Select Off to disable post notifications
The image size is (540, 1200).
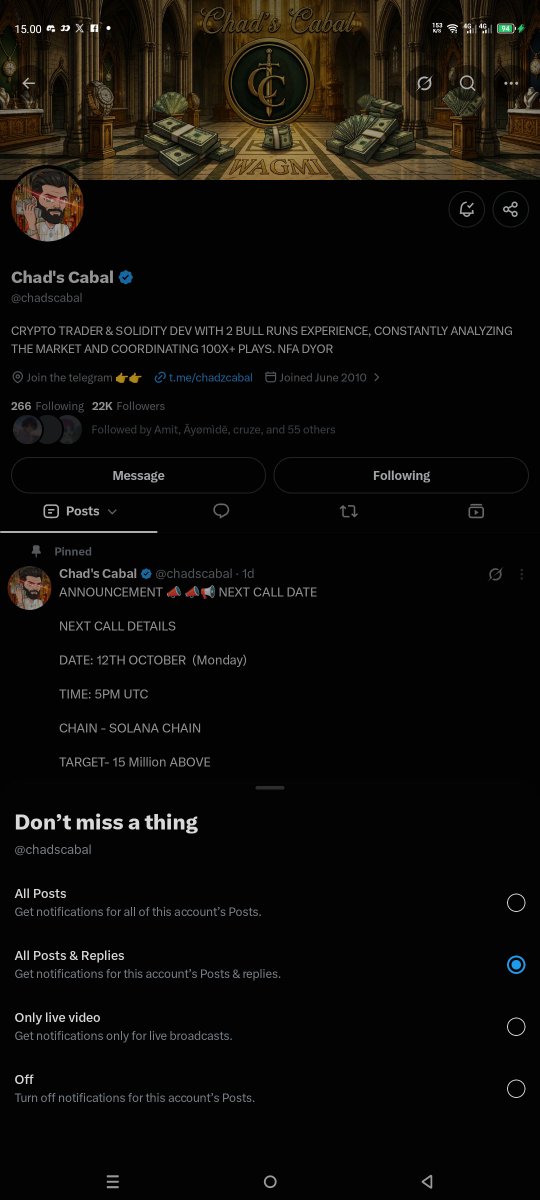point(516,1089)
